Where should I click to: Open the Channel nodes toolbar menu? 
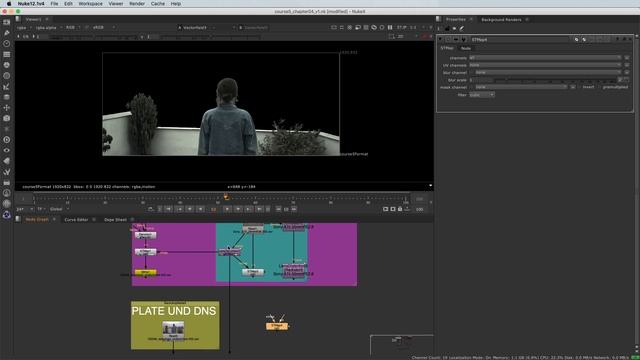pyautogui.click(x=7, y=54)
